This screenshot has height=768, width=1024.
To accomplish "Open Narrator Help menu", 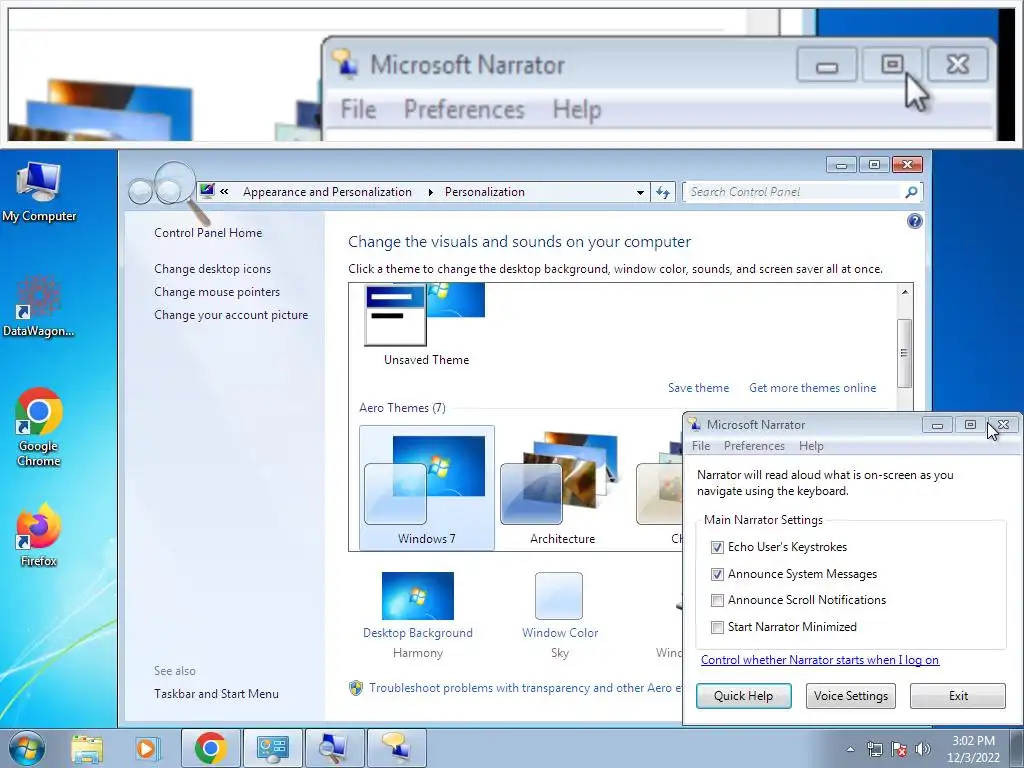I will [811, 446].
